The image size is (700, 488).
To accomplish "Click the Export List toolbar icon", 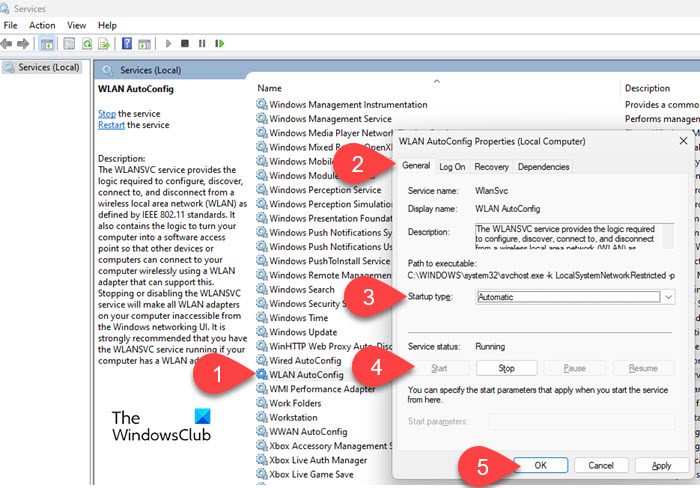I will (104, 44).
